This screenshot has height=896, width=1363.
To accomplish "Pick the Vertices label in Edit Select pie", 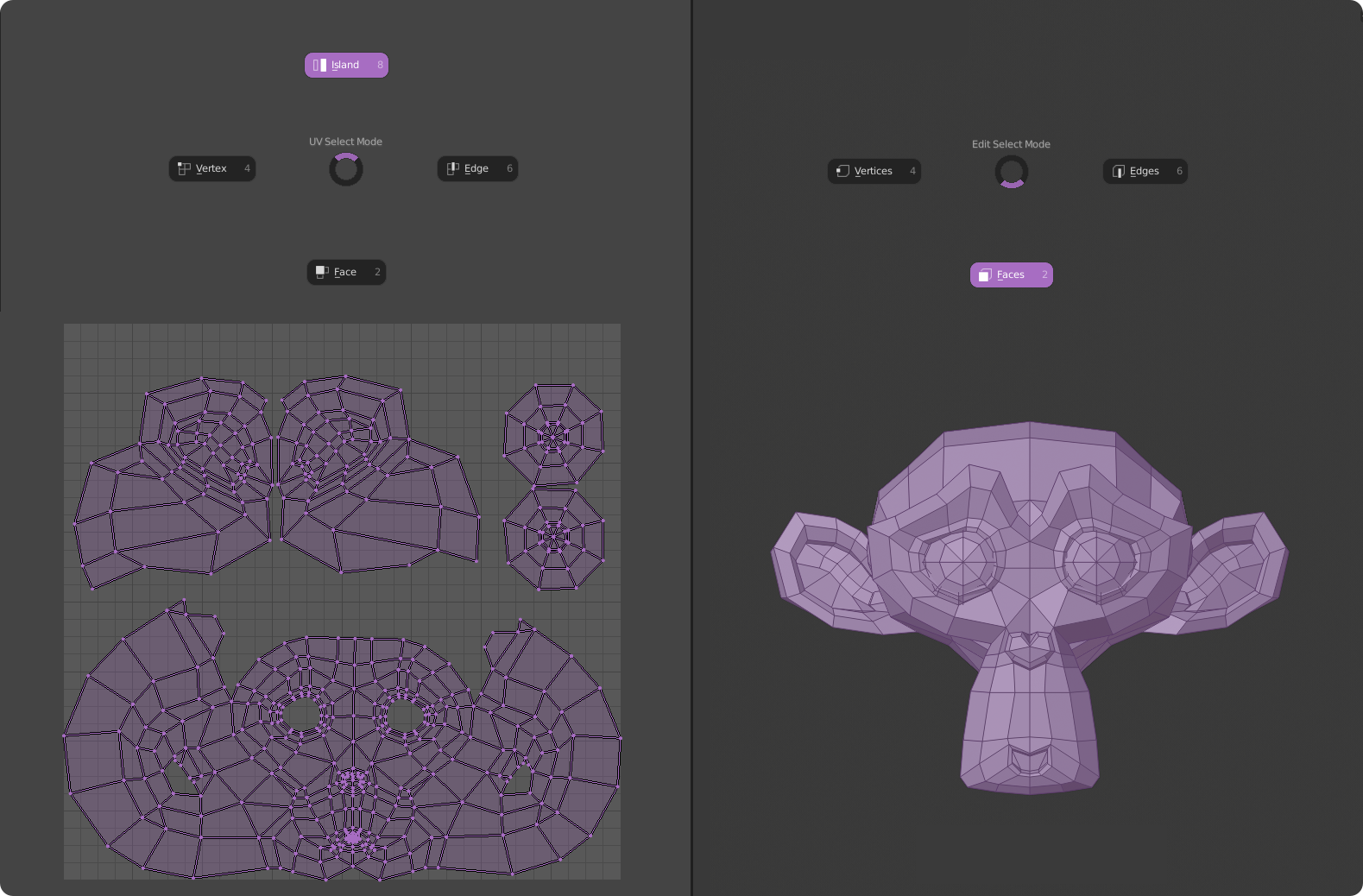I will click(x=873, y=172).
